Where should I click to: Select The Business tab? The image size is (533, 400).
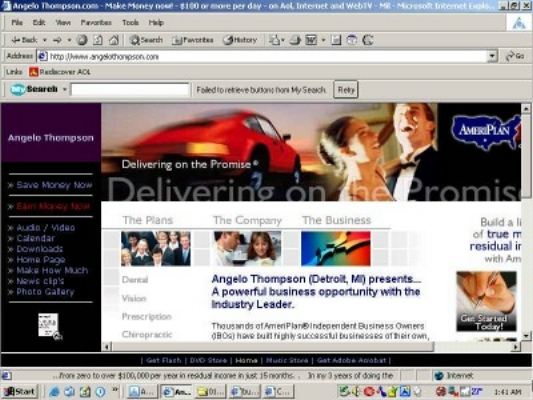point(336,220)
